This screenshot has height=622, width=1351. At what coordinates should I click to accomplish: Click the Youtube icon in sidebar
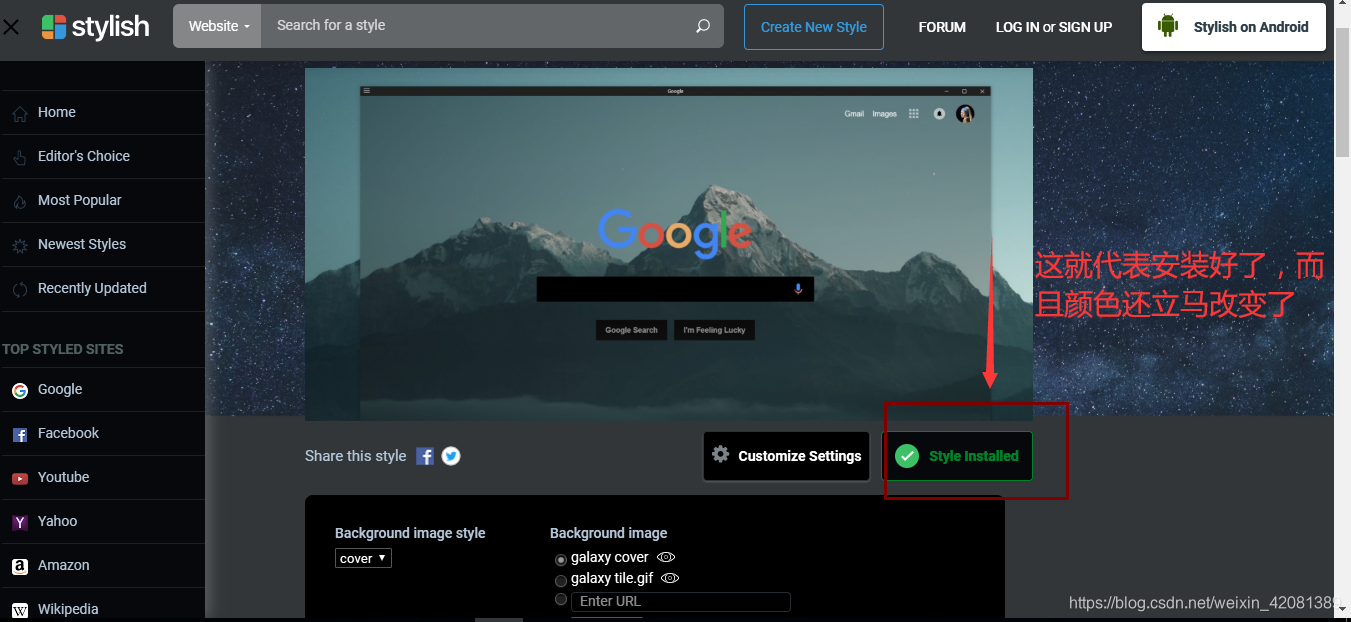point(20,479)
